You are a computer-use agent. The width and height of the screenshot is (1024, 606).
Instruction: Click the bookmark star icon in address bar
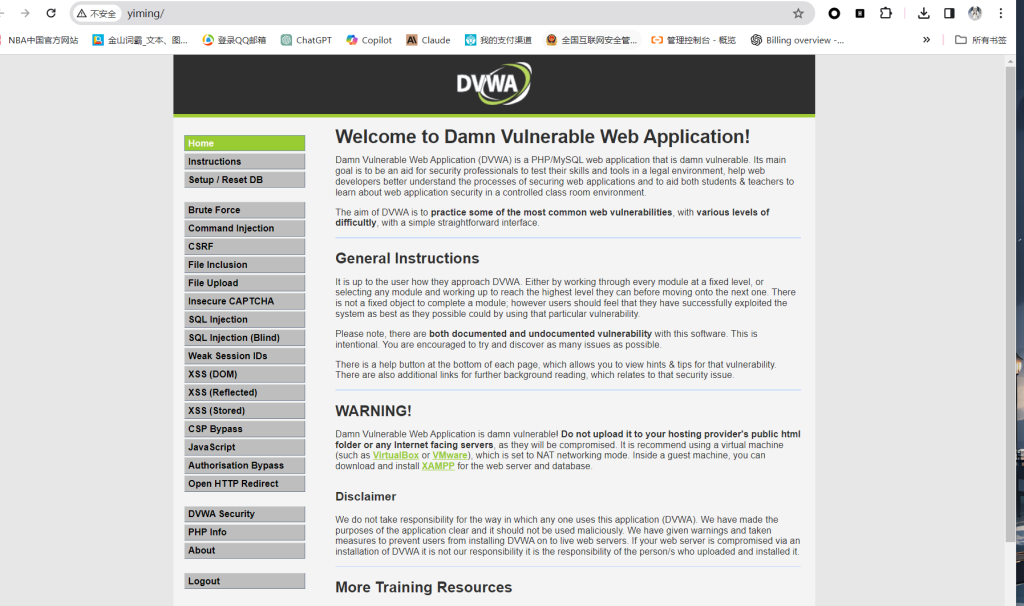point(798,14)
